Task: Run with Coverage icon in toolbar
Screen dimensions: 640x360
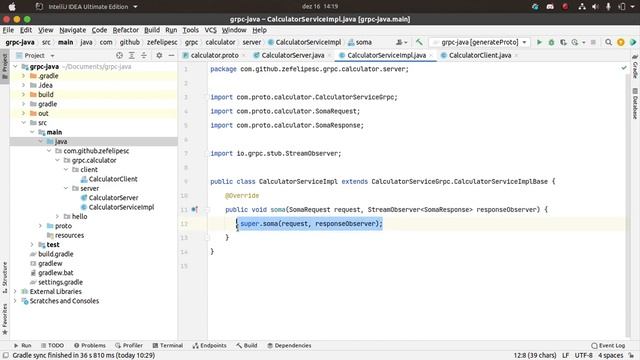Action: pyautogui.click(x=563, y=42)
